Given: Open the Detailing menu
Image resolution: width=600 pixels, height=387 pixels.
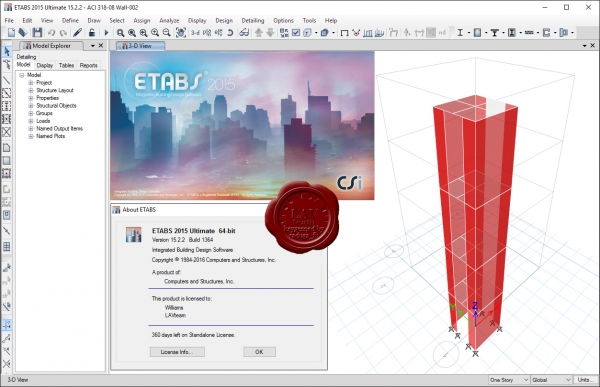Looking at the screenshot, I should pos(253,21).
